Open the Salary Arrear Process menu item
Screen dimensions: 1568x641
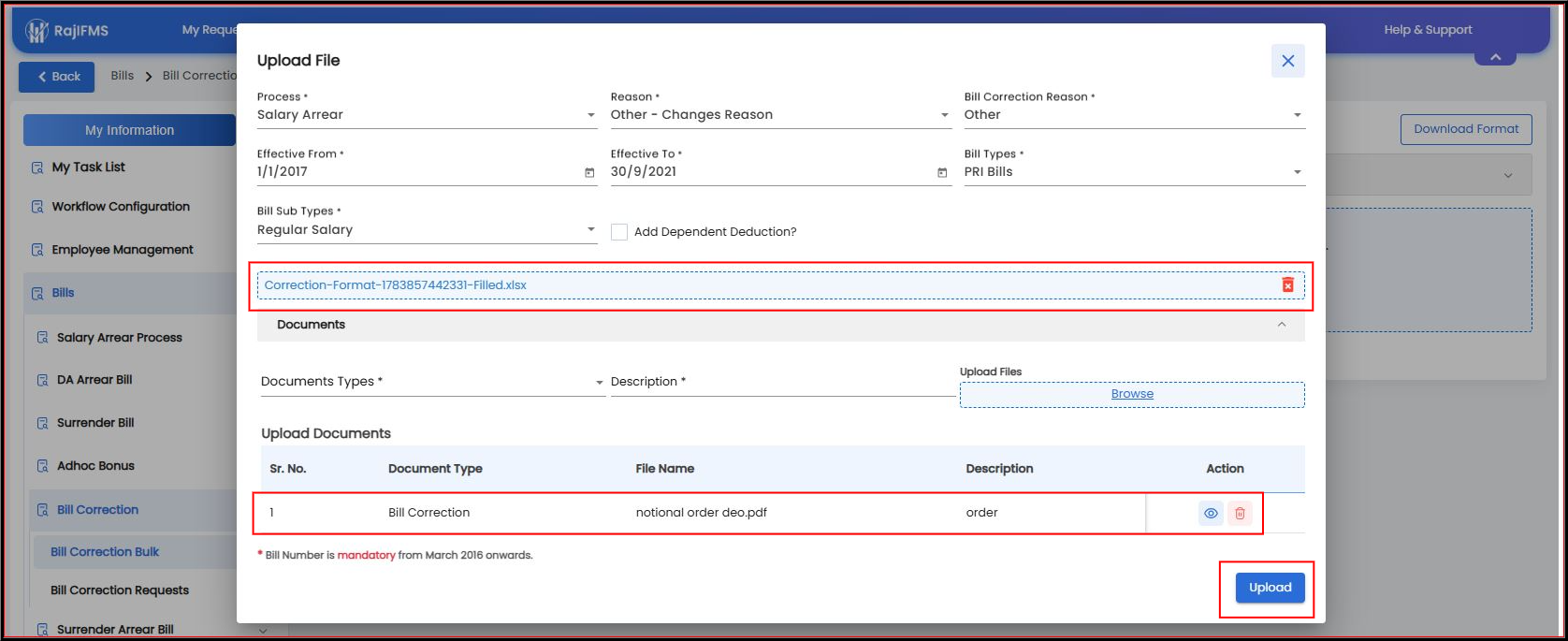coord(120,338)
